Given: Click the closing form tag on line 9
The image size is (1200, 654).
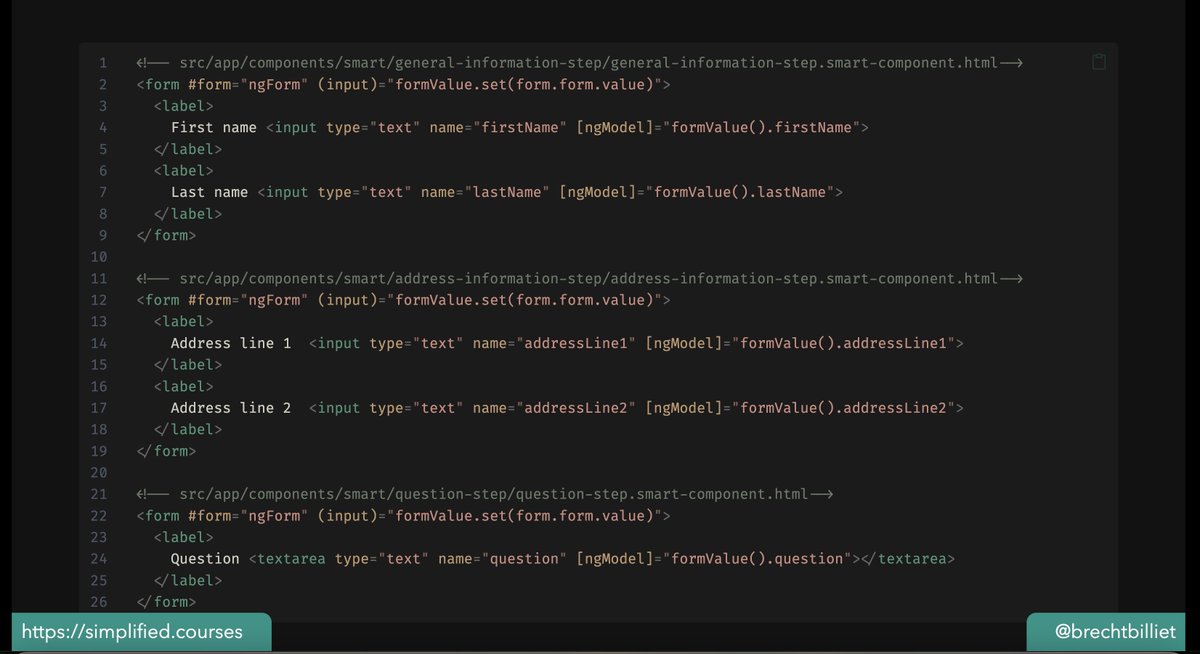Looking at the screenshot, I should click(166, 236).
